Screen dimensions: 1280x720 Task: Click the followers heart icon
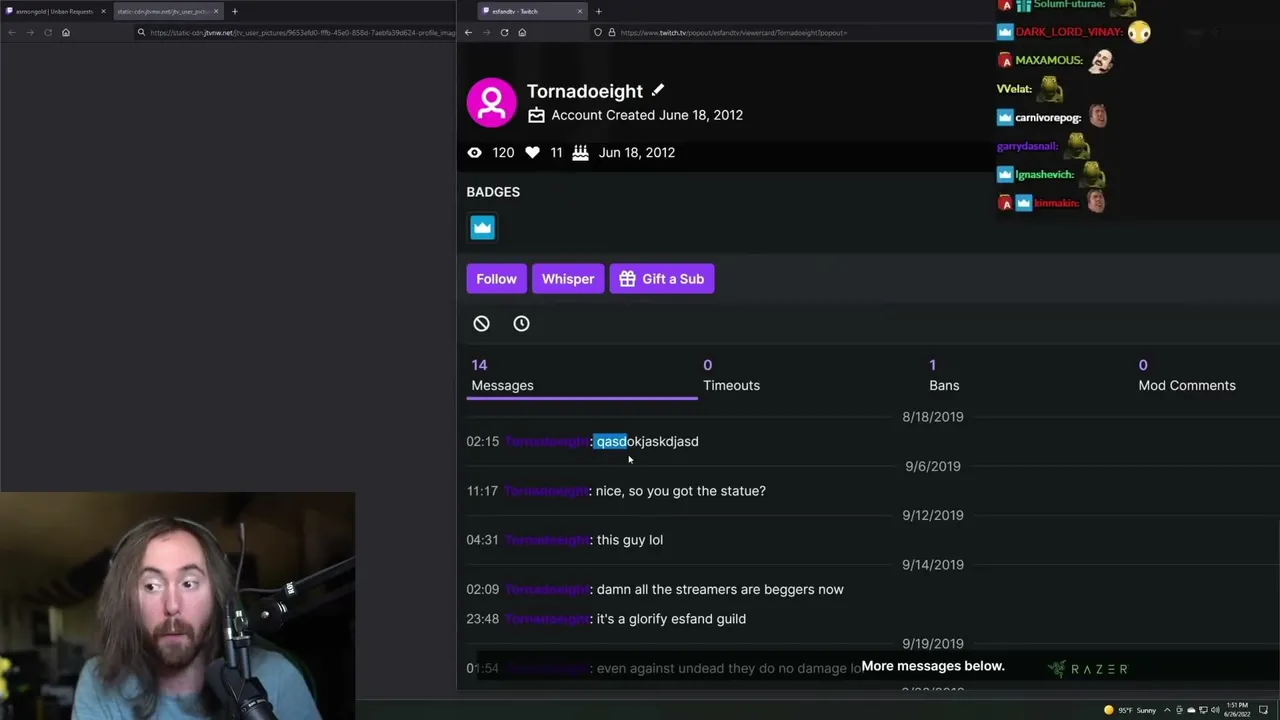pyautogui.click(x=532, y=152)
